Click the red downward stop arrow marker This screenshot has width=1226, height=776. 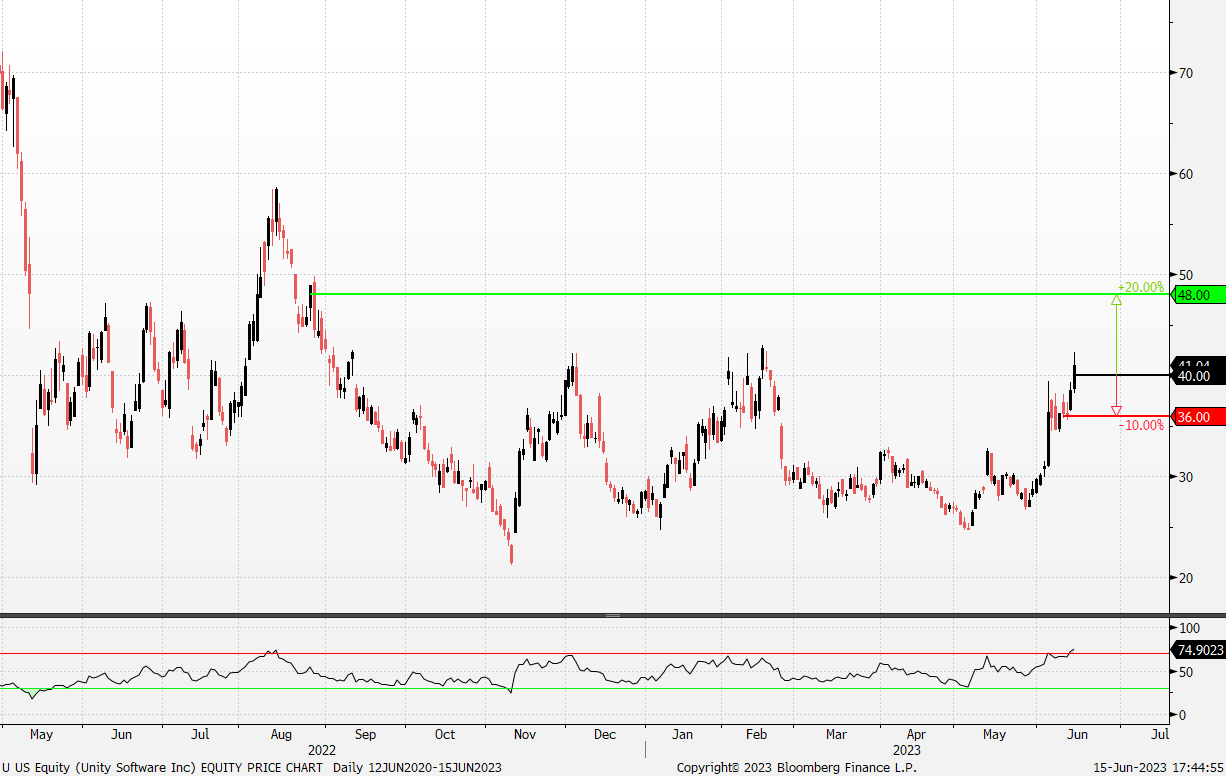click(x=1116, y=410)
